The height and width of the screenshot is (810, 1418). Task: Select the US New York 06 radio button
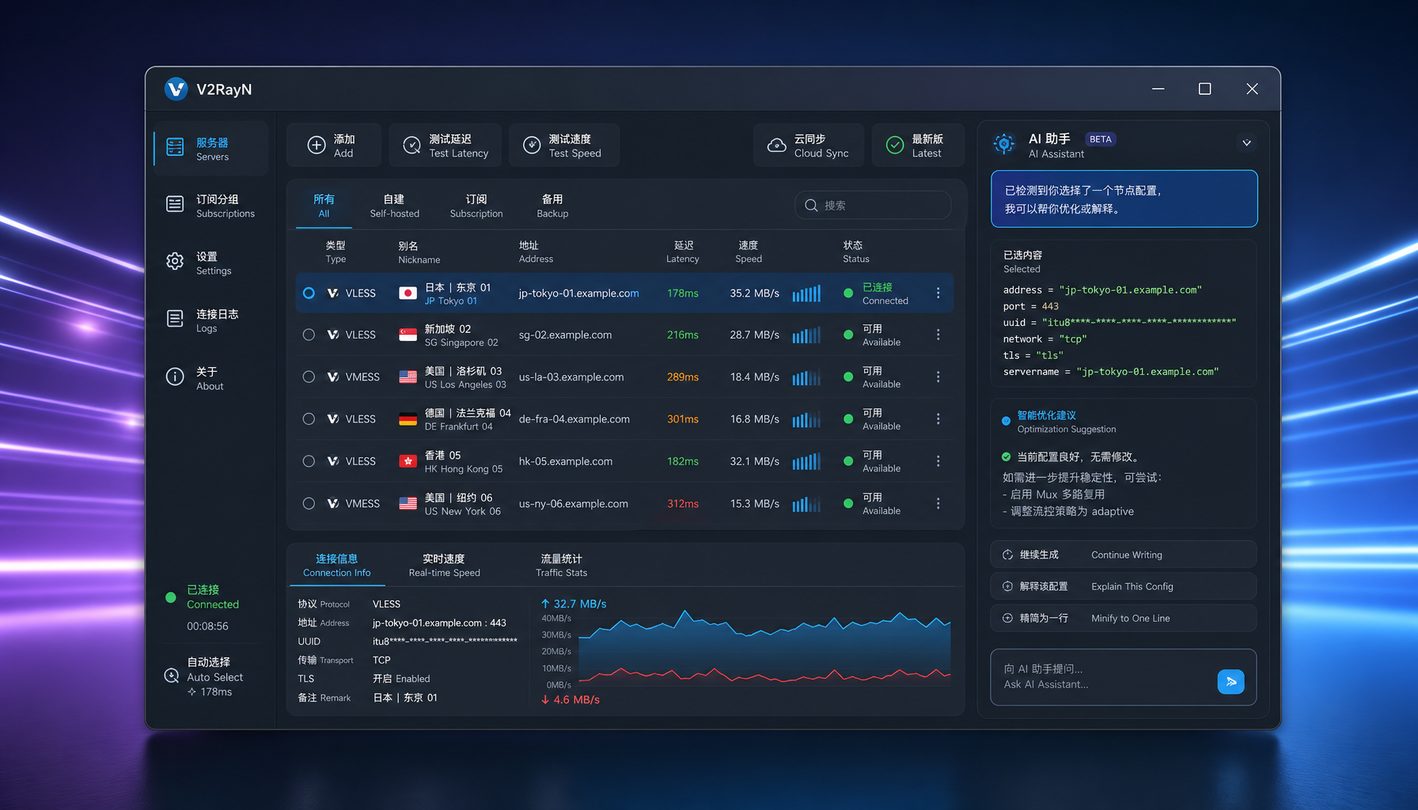[x=308, y=503]
